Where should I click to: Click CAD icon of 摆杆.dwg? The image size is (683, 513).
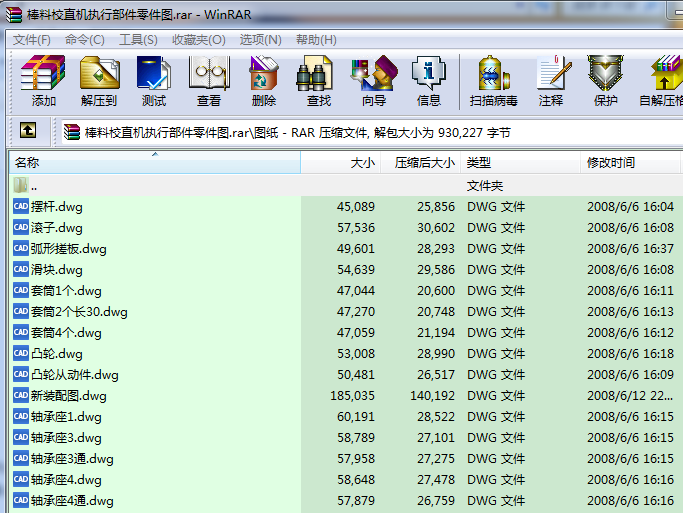(x=20, y=206)
